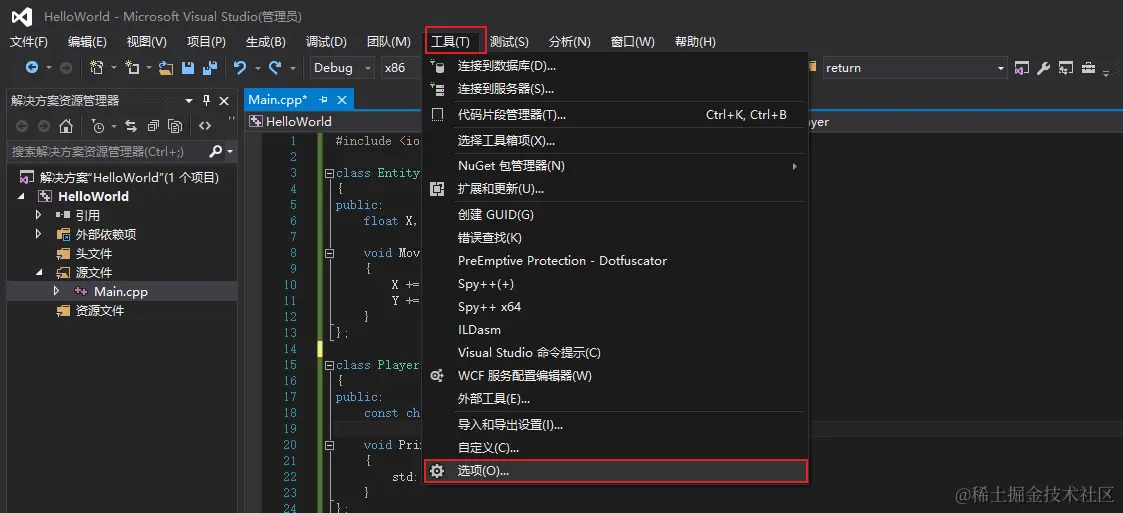Image resolution: width=1123 pixels, height=513 pixels.
Task: Click the add new item toolbar icon
Action: 132,67
